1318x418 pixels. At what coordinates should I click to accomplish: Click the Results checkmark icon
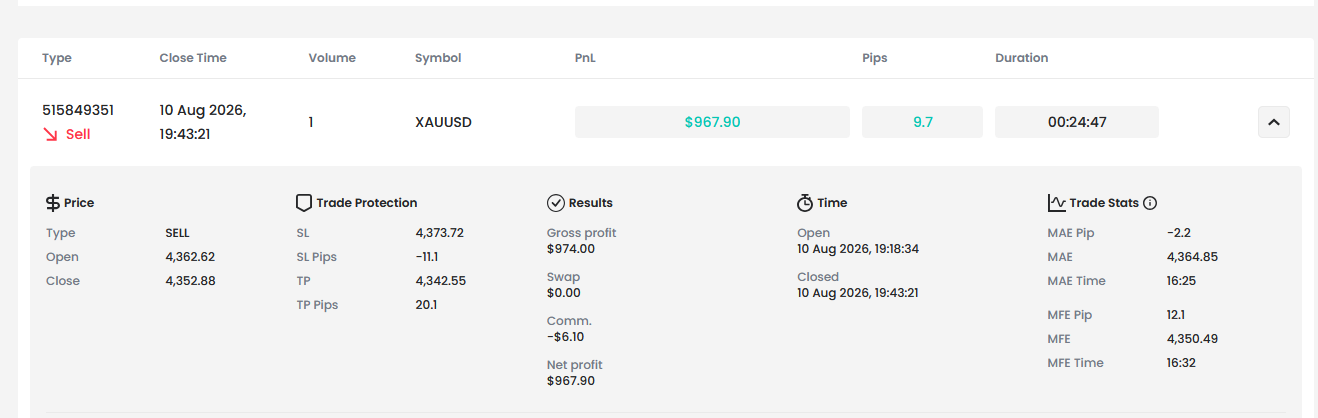[x=556, y=203]
